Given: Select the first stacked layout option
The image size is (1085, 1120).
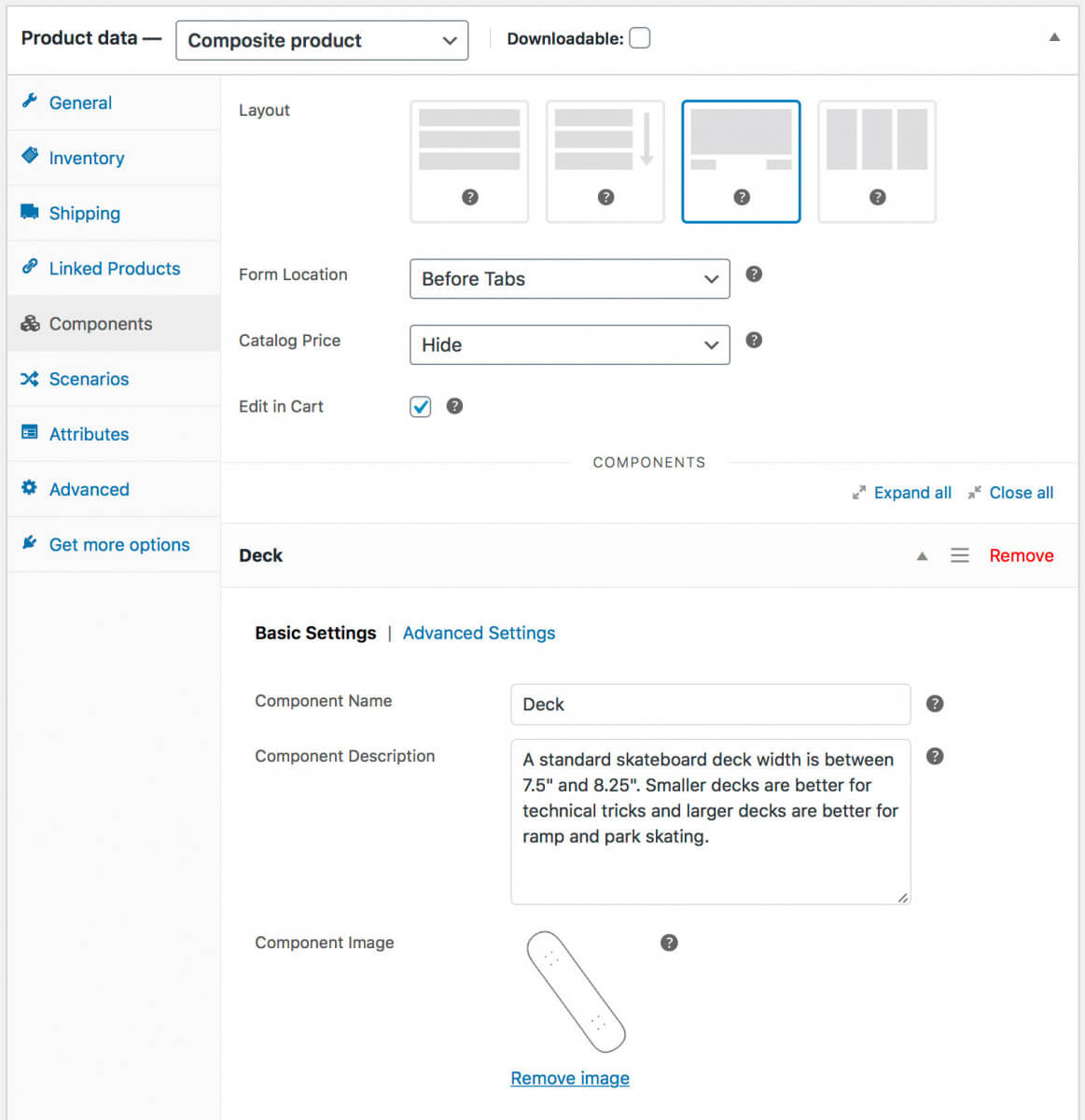Looking at the screenshot, I should click(469, 161).
